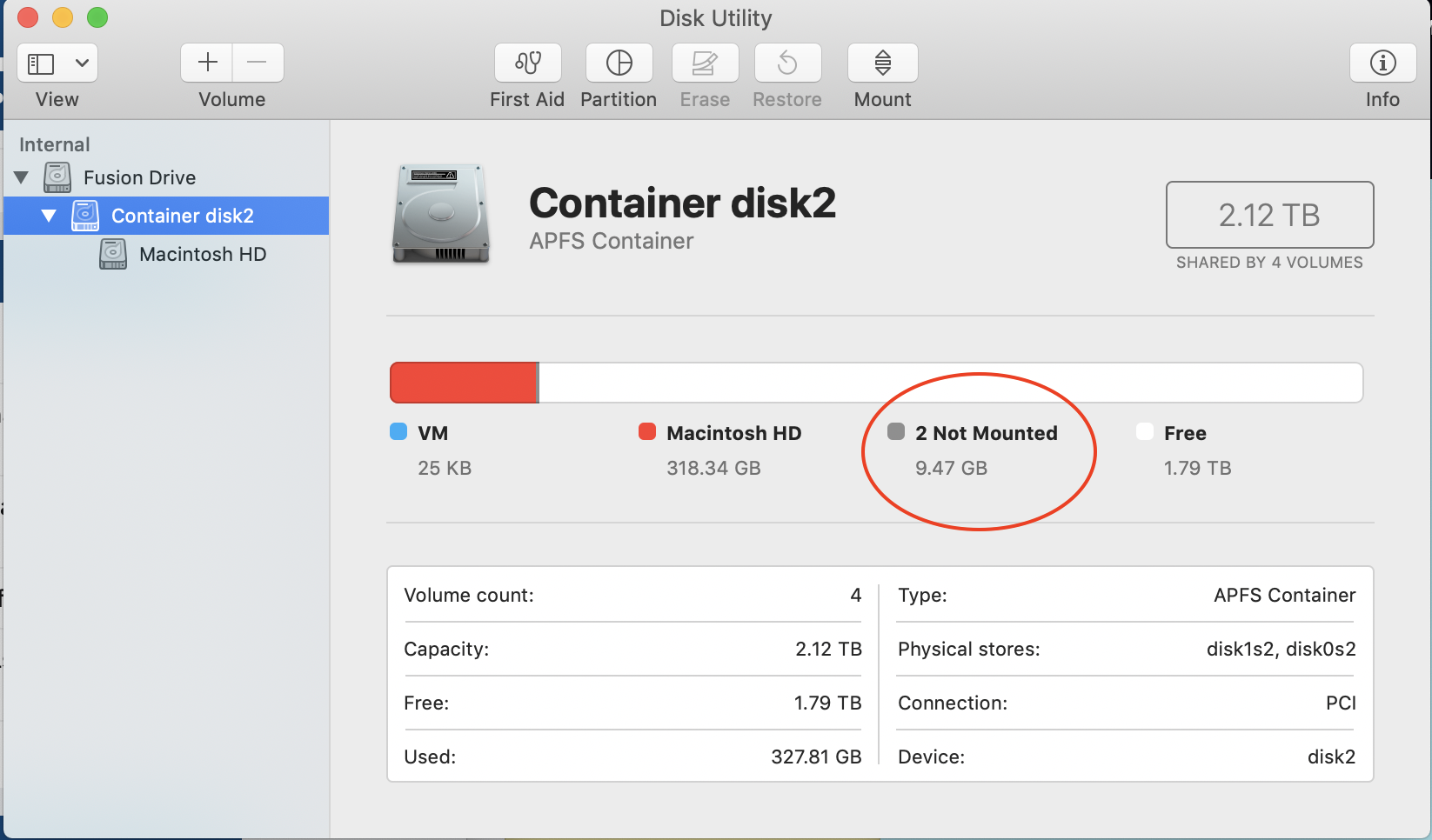1432x840 pixels.
Task: Close the Disk Utility window
Action: [28, 17]
